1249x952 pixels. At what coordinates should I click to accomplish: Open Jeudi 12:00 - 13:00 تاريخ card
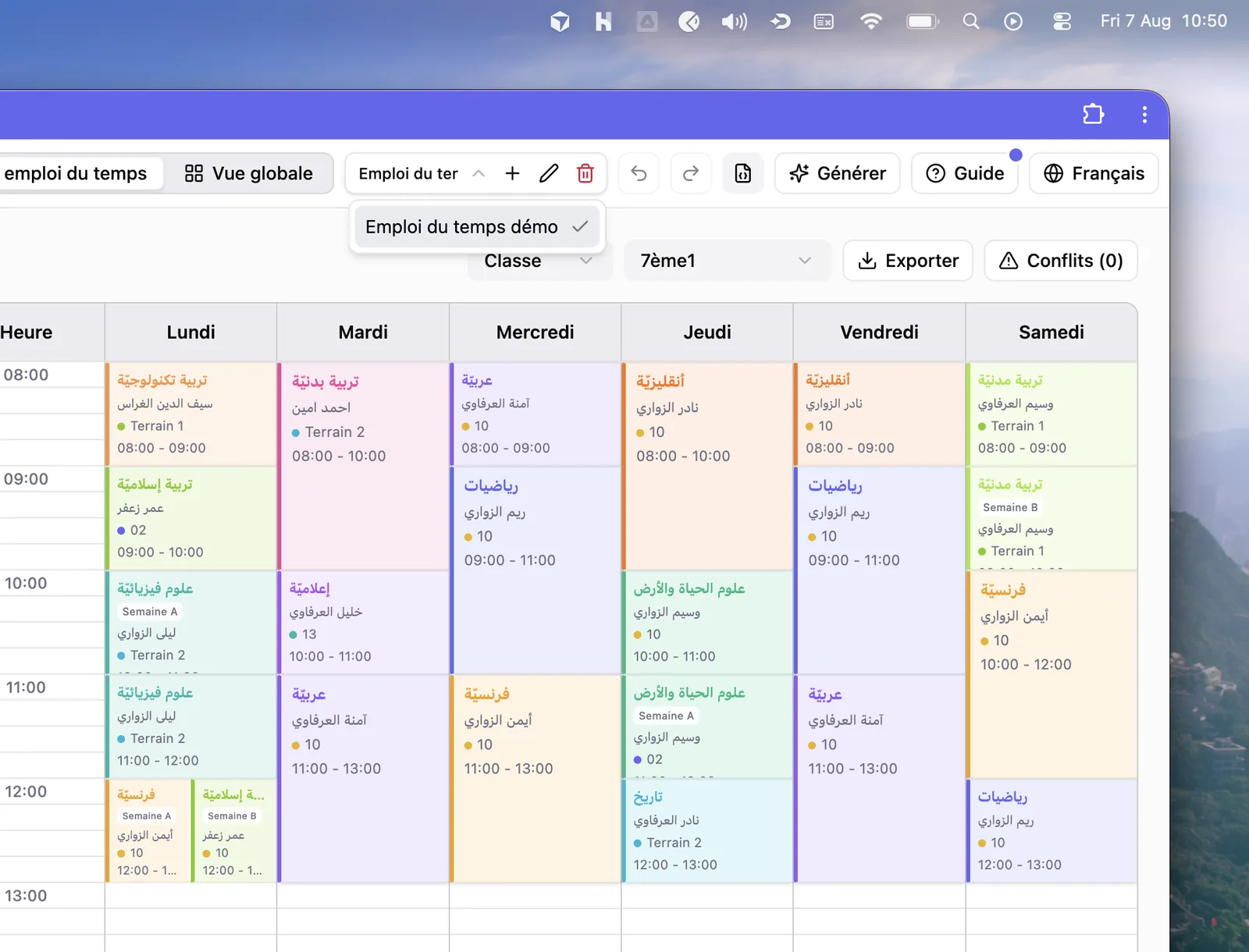tap(708, 831)
